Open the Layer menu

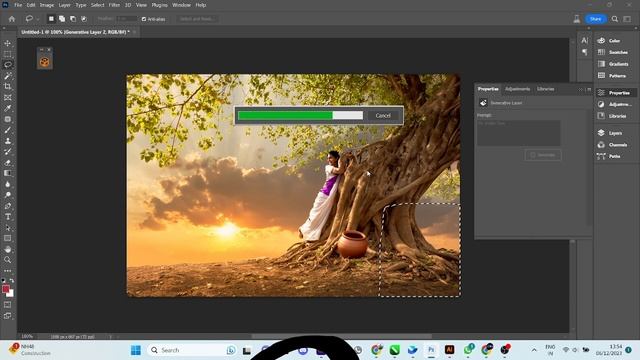point(64,5)
